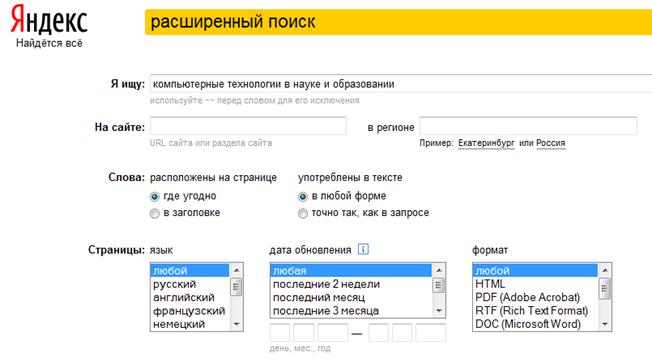The height and width of the screenshot is (362, 652).
Task: Click the Россия example link
Action: [x=551, y=143]
